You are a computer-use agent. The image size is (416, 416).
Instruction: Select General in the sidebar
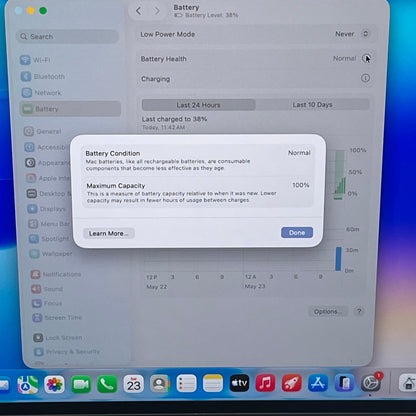[x=42, y=131]
